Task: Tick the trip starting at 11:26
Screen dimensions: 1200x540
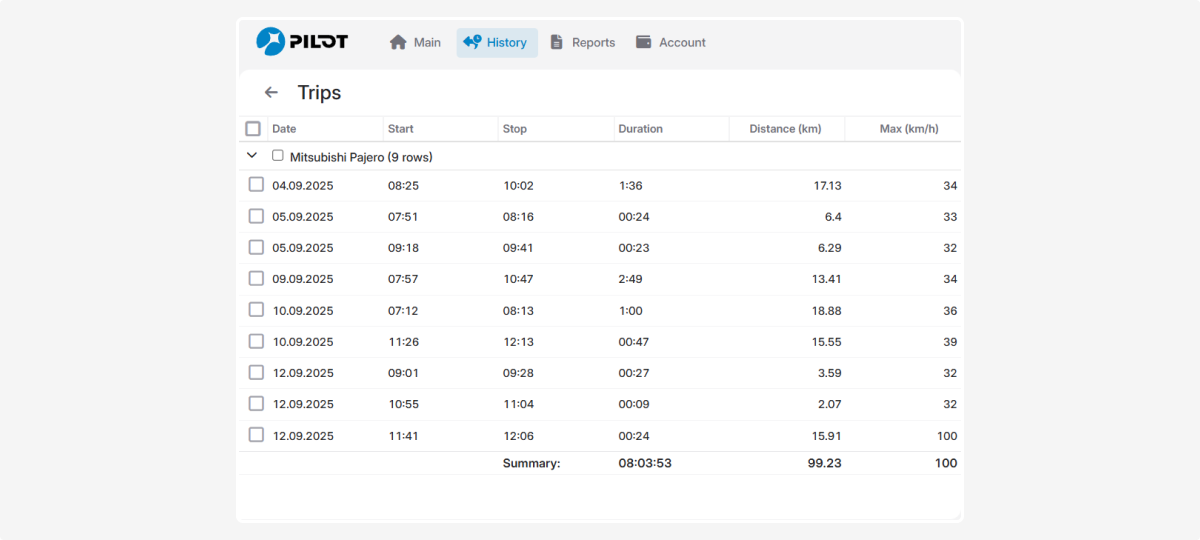Action: tap(256, 342)
